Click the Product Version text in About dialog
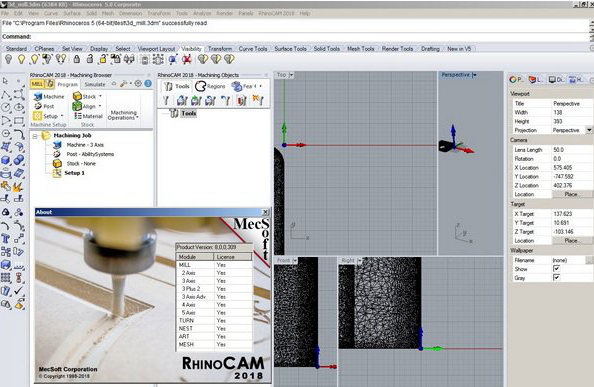This screenshot has width=594, height=387. 206,247
